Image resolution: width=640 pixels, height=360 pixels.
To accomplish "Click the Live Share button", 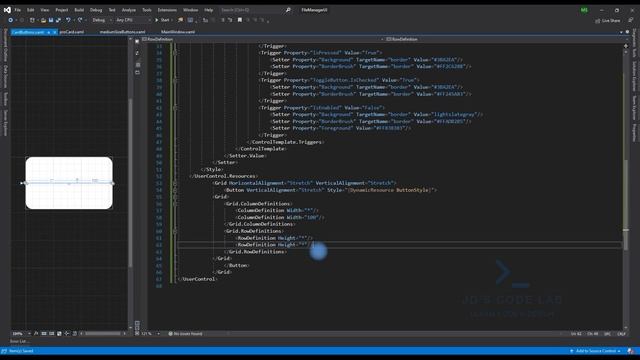I will (x=608, y=20).
